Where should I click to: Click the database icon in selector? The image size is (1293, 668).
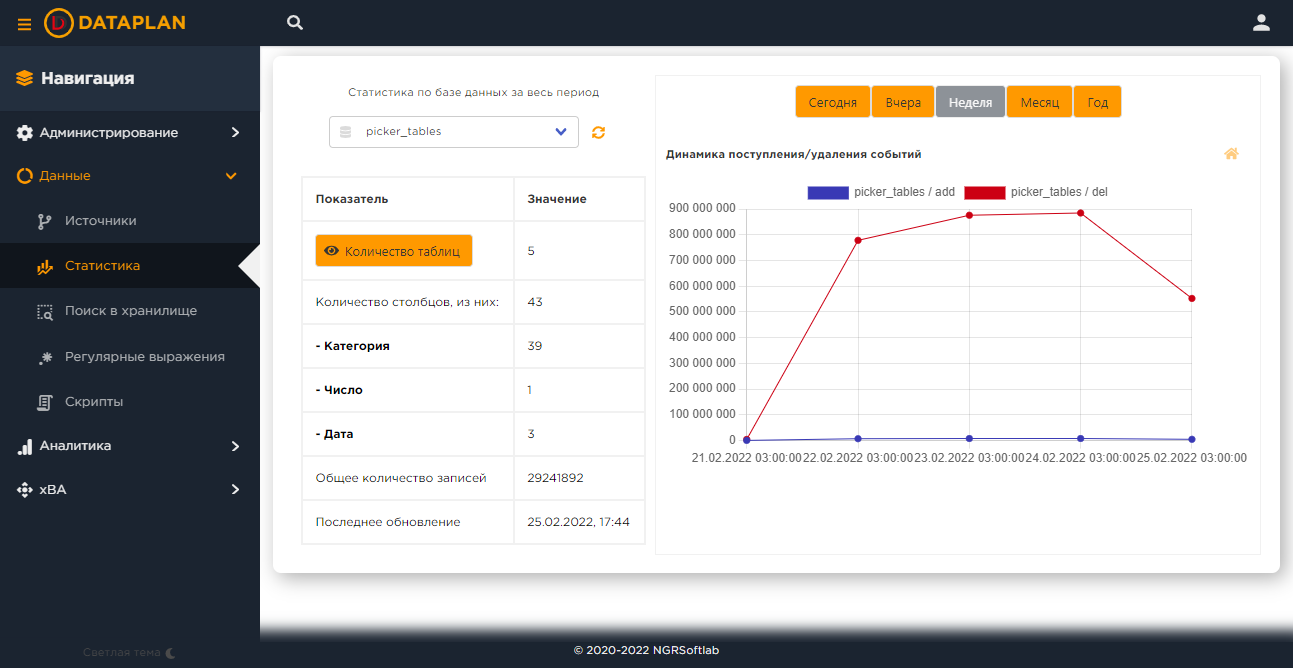346,132
